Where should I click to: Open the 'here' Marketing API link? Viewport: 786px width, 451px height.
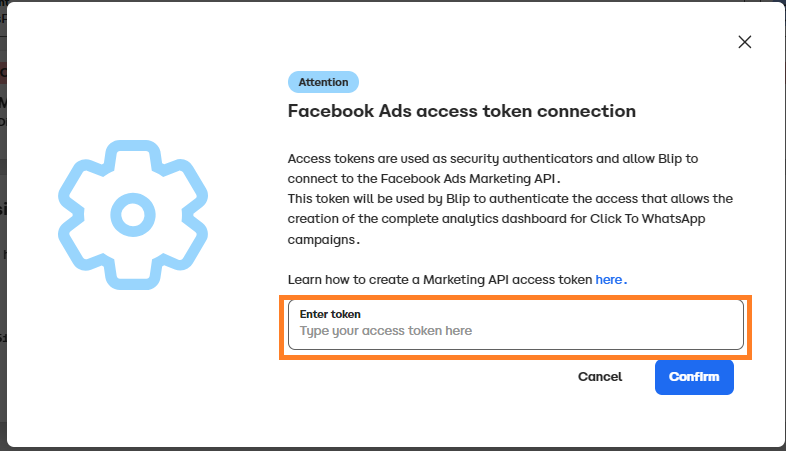[x=609, y=280]
